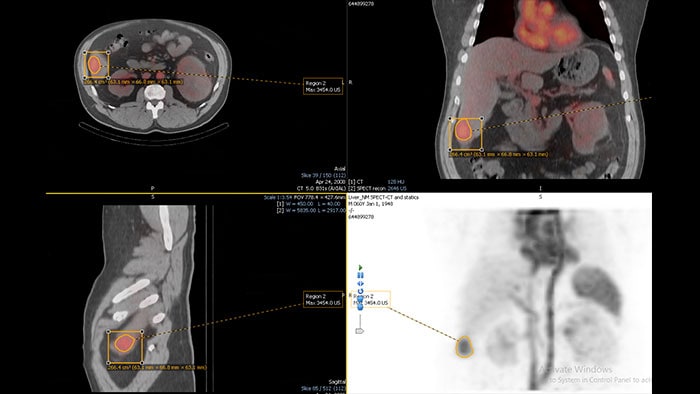Image resolution: width=700 pixels, height=394 pixels.
Task: Click top-left handle of axial ROI box
Action: (85, 53)
